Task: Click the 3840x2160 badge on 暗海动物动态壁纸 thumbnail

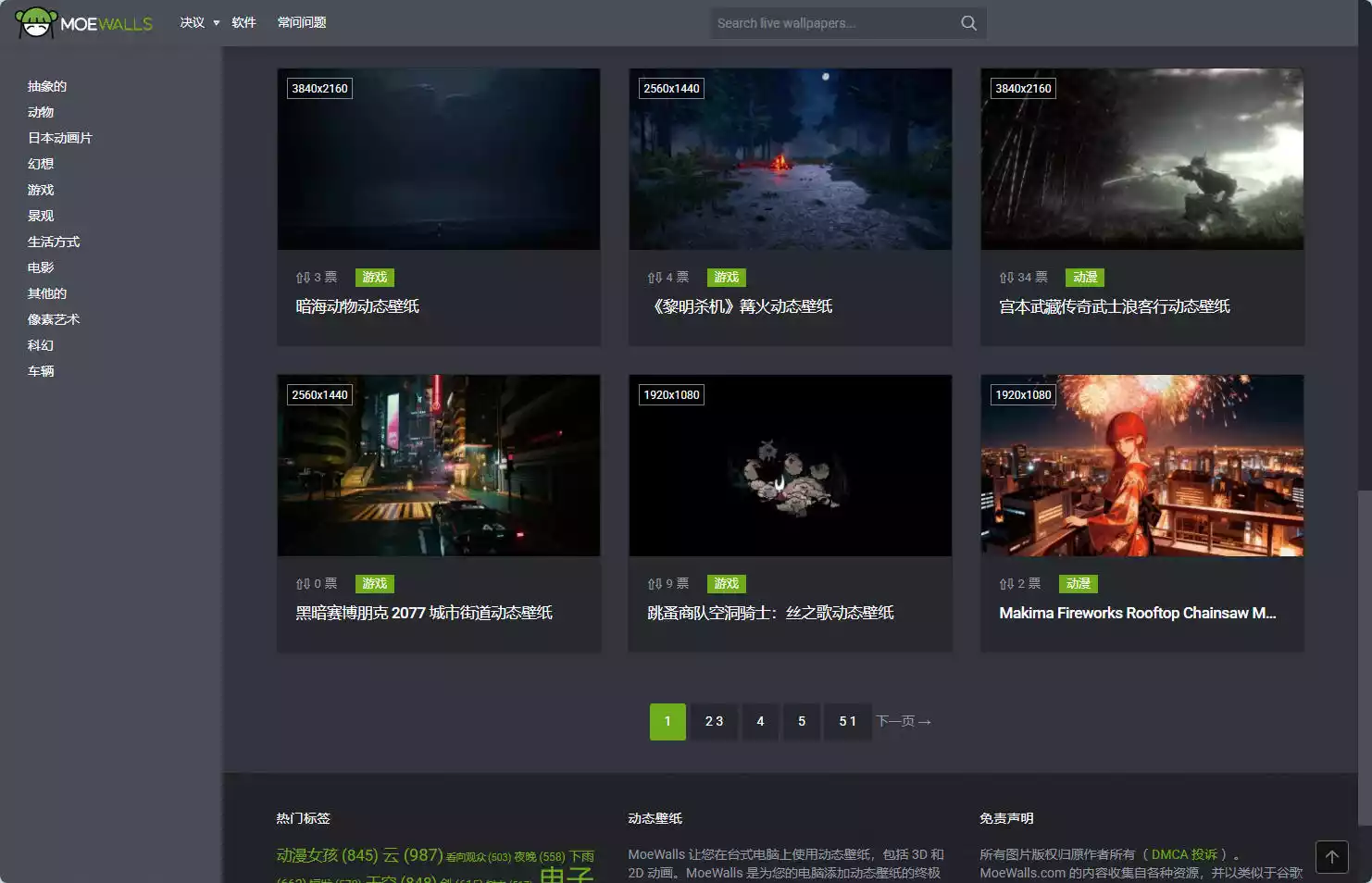Action: [x=319, y=89]
